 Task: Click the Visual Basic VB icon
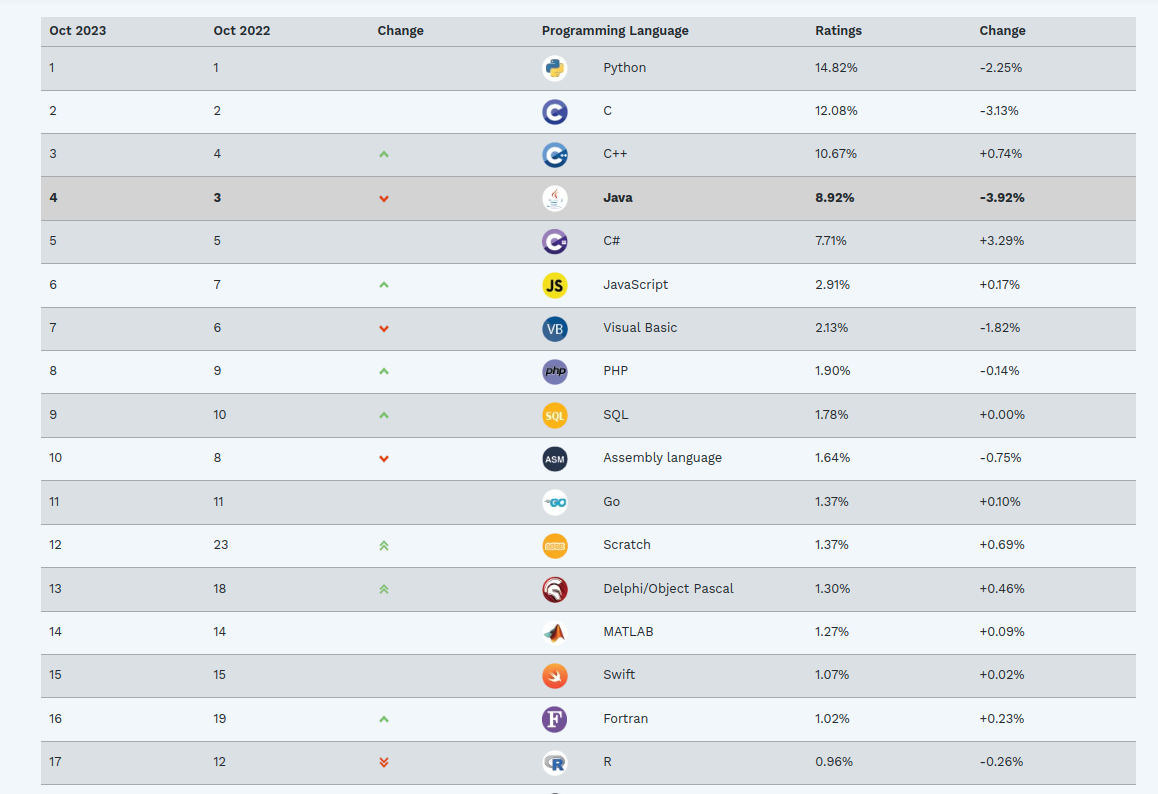pos(554,328)
